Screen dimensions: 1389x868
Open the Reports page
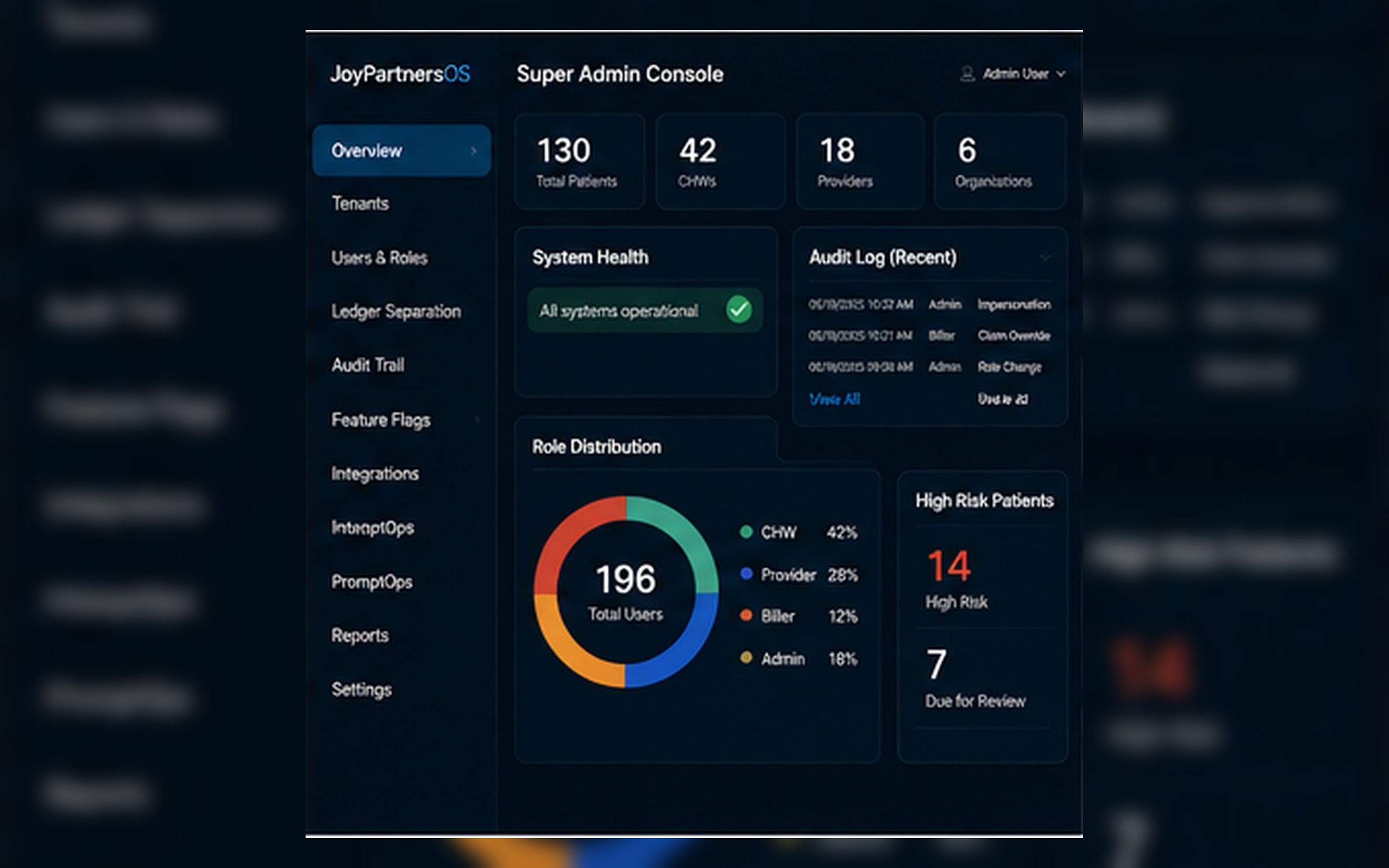(359, 635)
